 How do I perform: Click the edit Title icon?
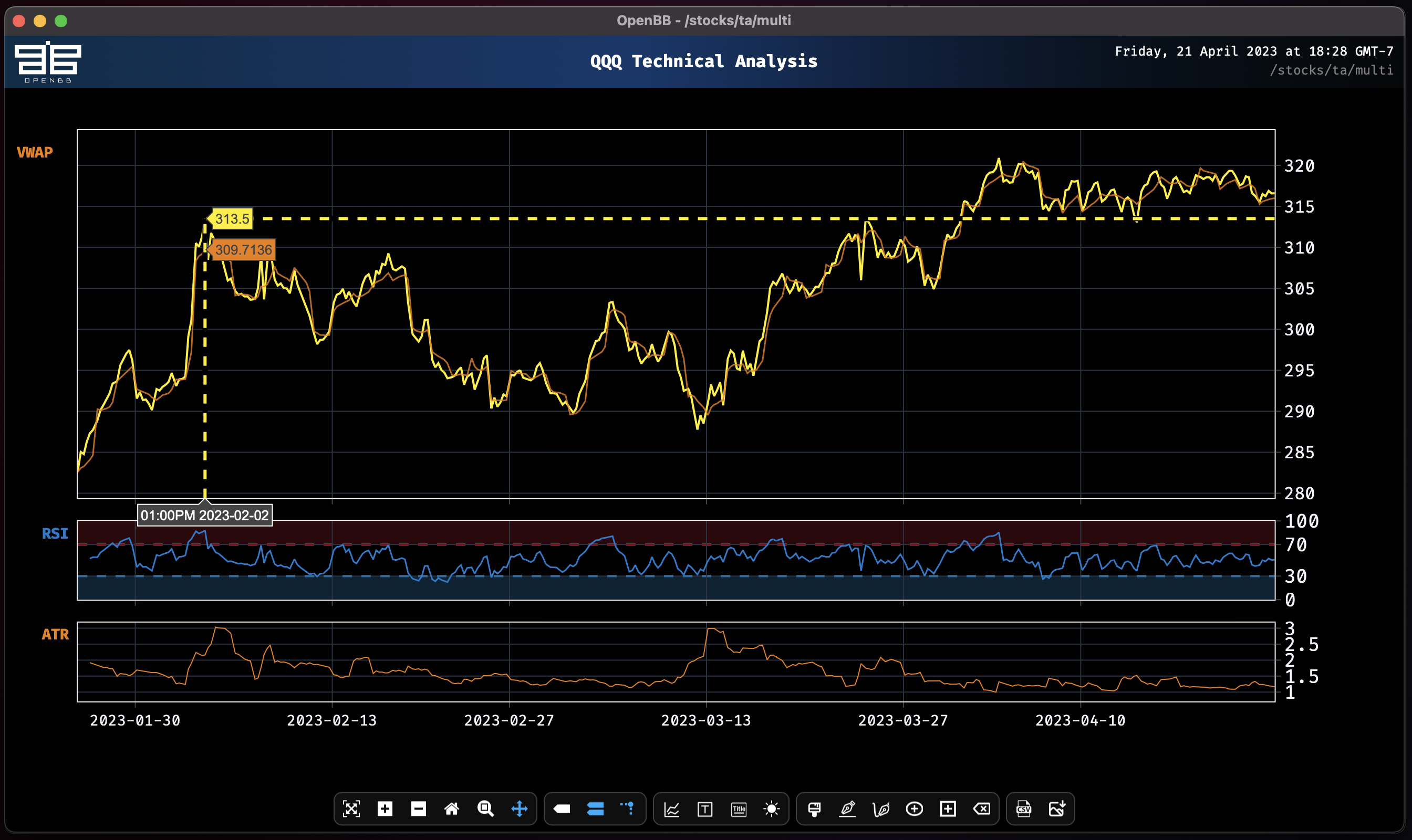click(739, 809)
